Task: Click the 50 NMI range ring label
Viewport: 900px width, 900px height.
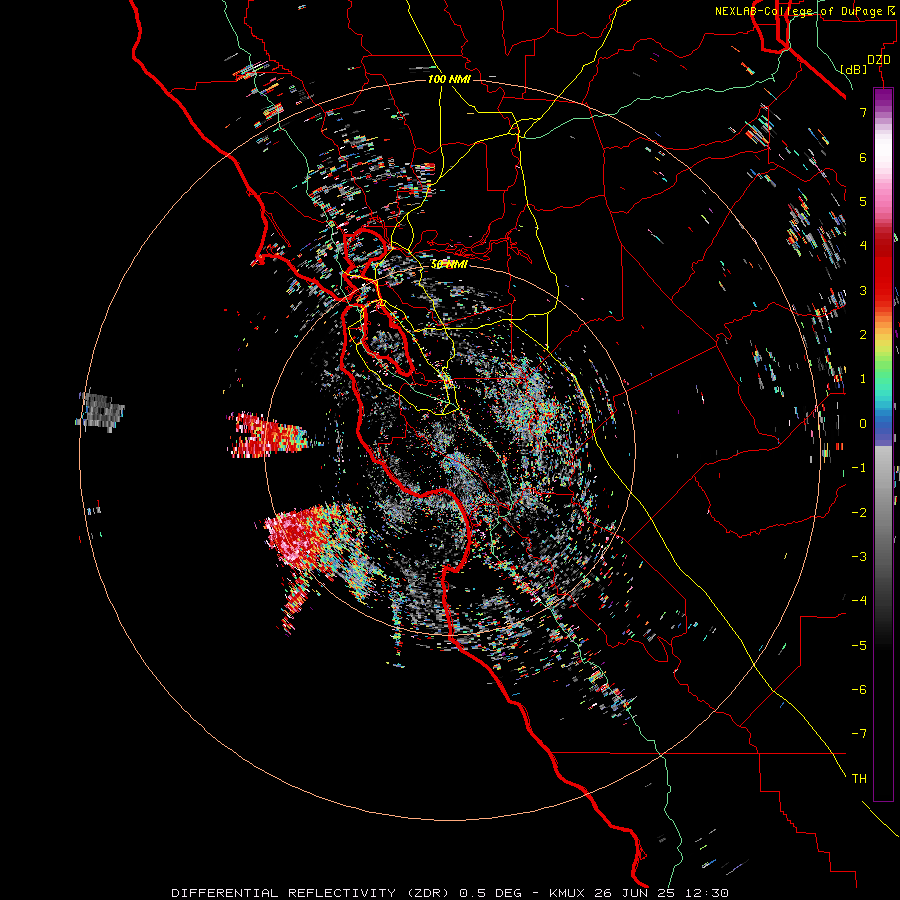Action: 449,264
